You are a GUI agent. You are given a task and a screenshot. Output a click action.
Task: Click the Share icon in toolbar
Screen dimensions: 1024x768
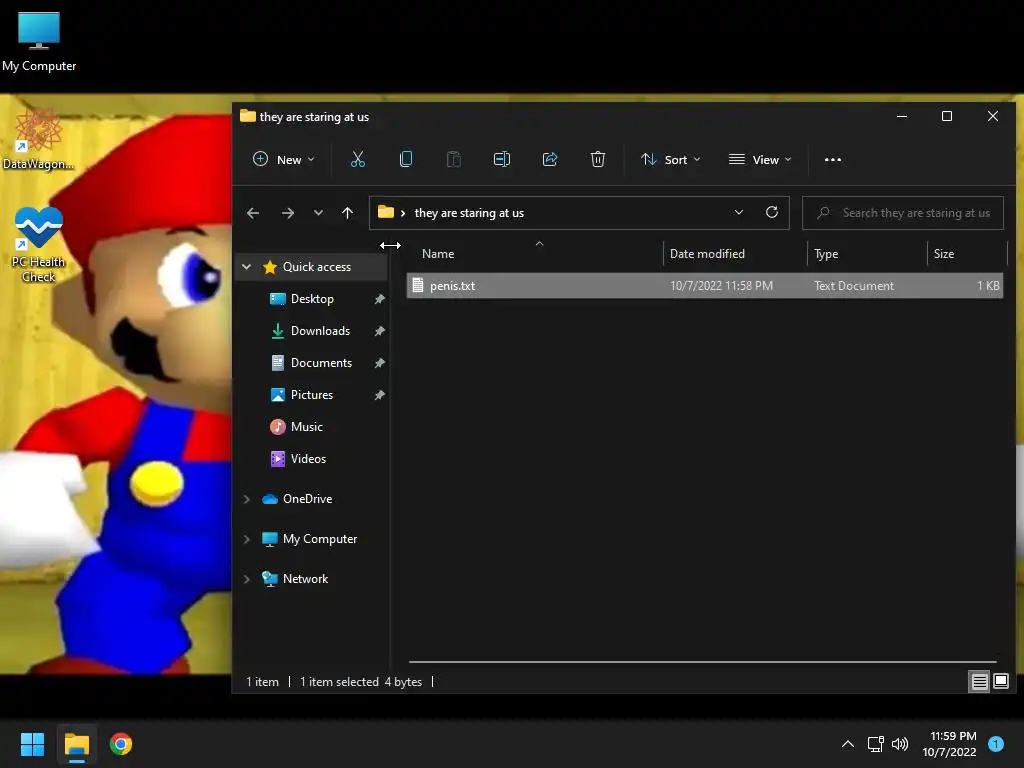click(x=550, y=159)
